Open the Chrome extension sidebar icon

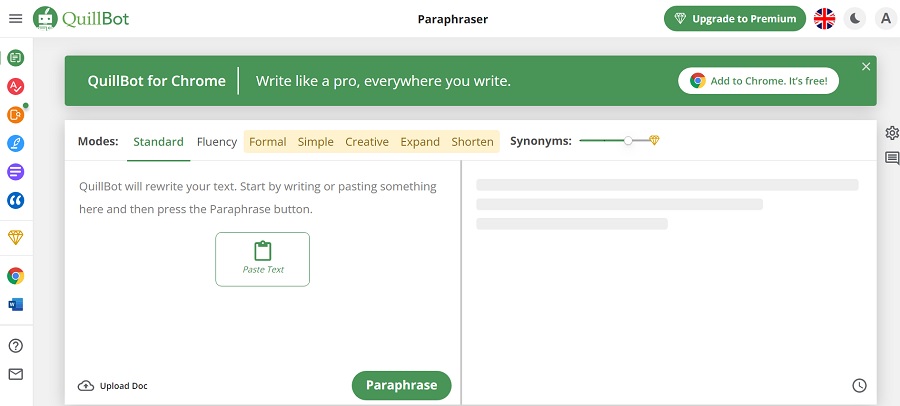coord(15,276)
